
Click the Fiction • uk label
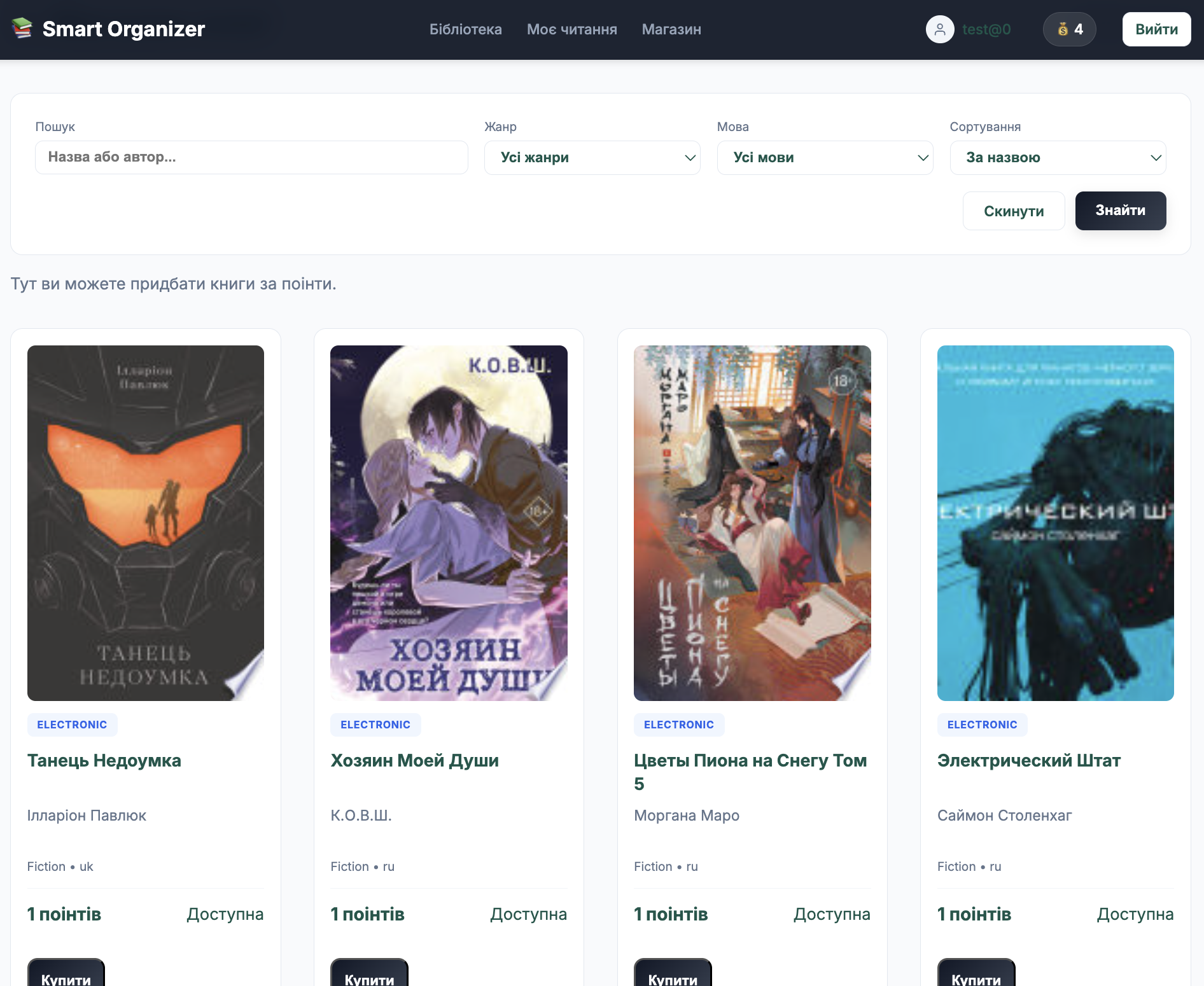coord(60,866)
